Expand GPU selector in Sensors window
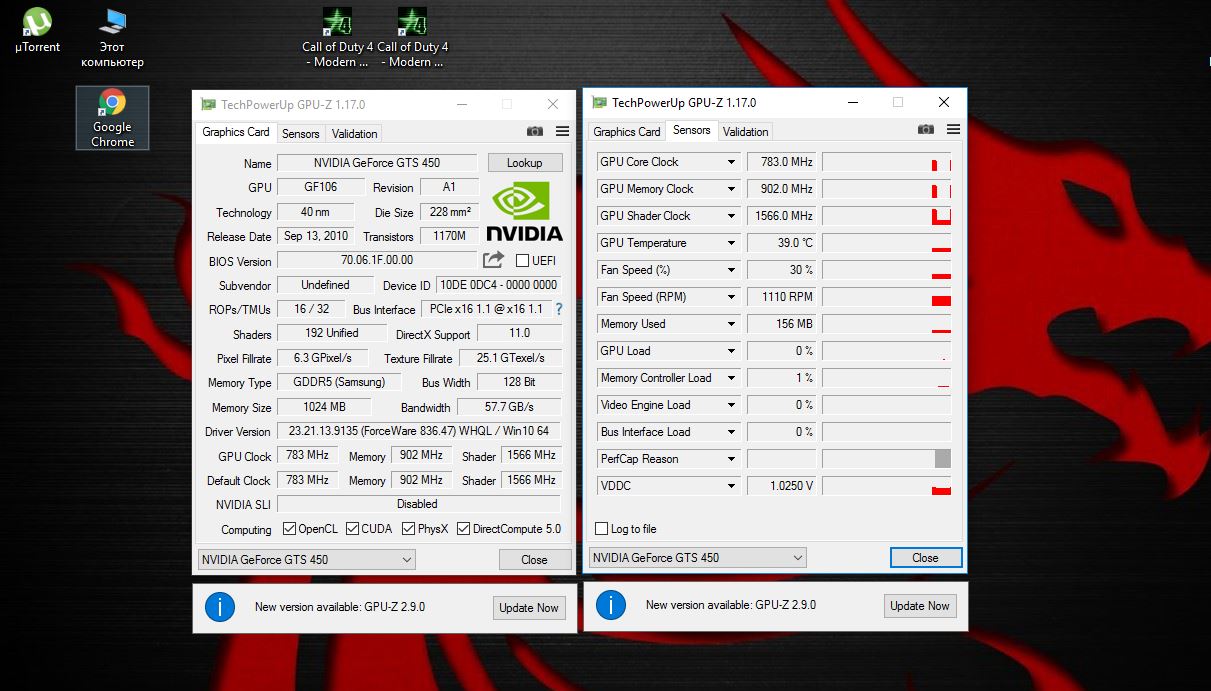Screen dimensions: 1211x691 point(797,558)
